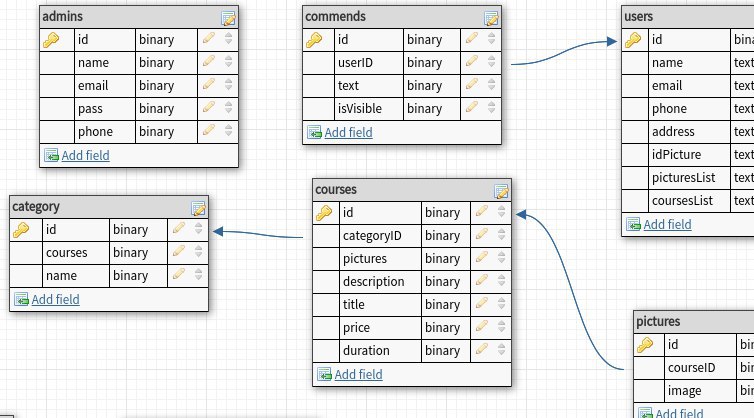This screenshot has height=418, width=754.
Task: Select the category table header
Action: coord(109,207)
